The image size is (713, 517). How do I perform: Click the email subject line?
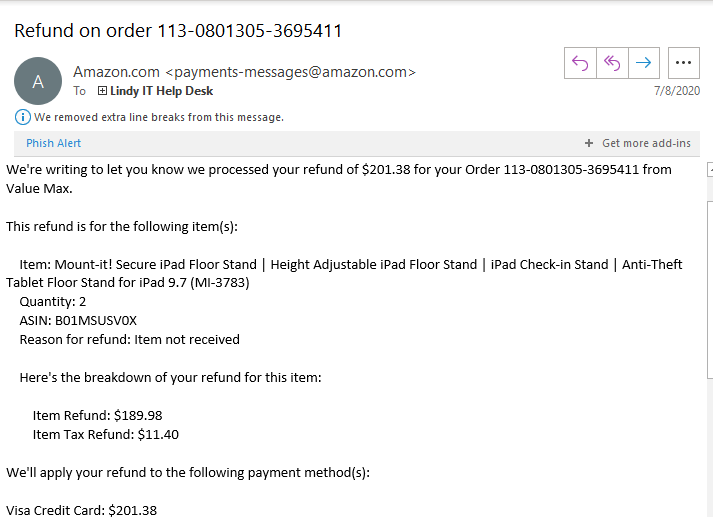[x=178, y=31]
